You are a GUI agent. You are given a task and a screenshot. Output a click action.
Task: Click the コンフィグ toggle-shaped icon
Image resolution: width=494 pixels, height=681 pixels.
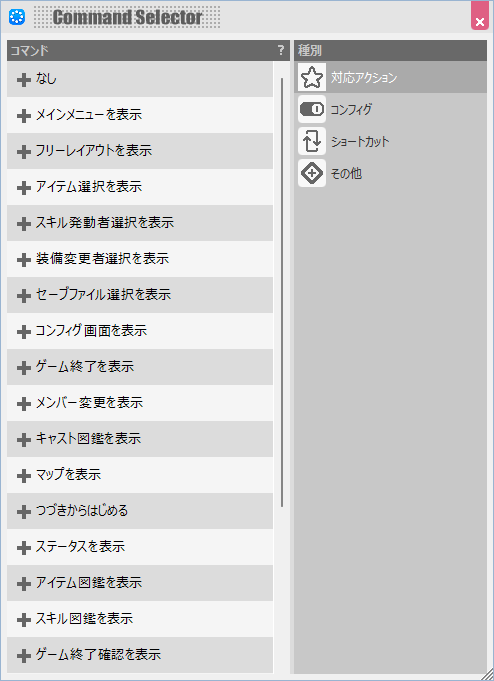(x=312, y=109)
